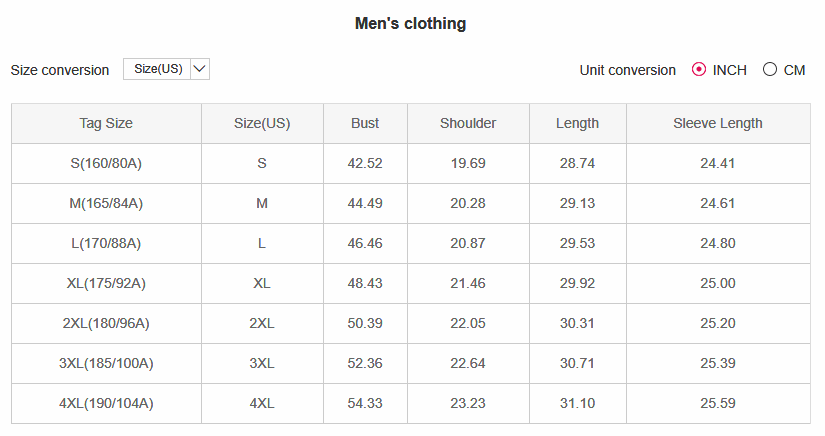The width and height of the screenshot is (825, 436).
Task: Click the Size(US) column header
Action: tap(262, 123)
